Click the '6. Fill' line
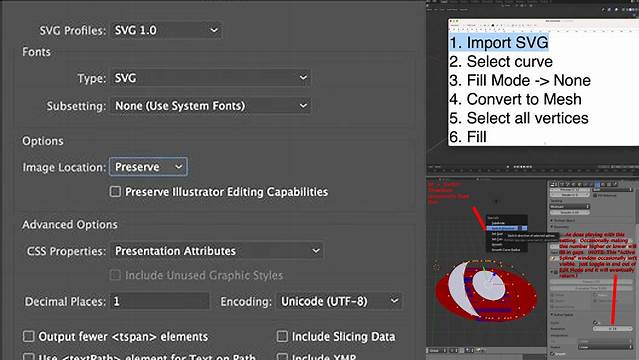This screenshot has height=360, width=639. (x=468, y=137)
